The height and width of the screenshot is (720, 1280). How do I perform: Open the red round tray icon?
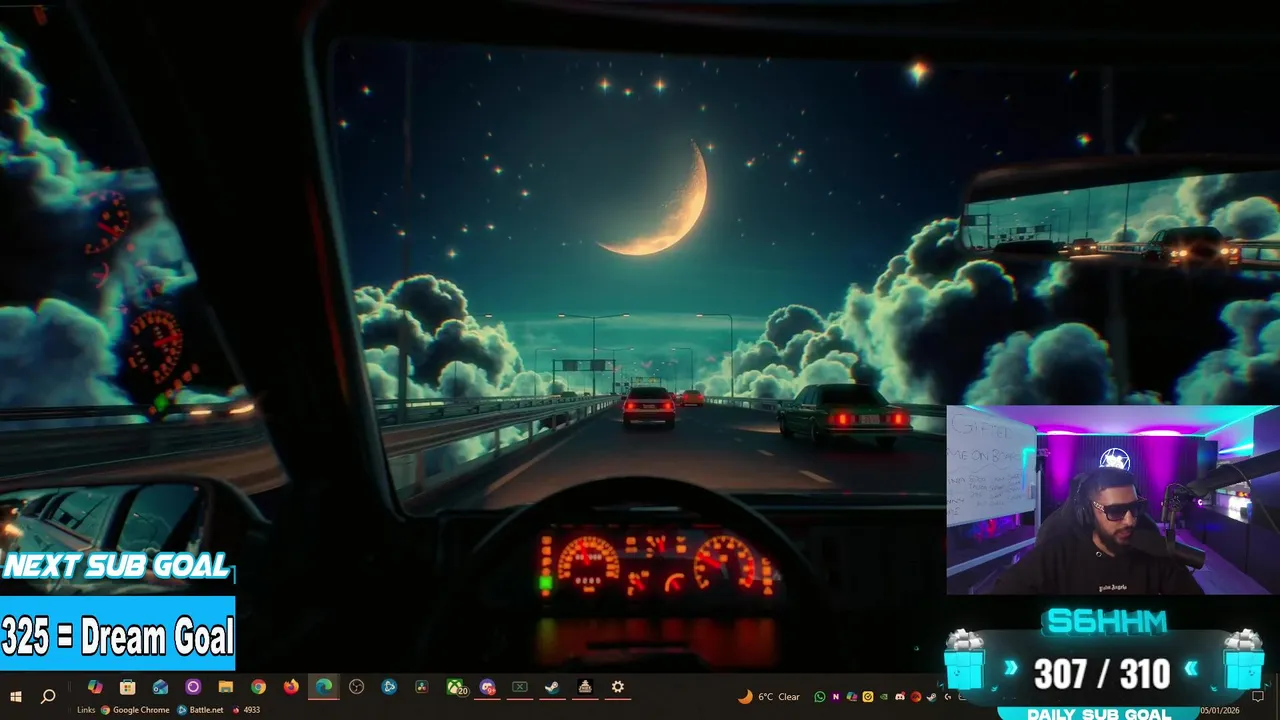pos(916,697)
